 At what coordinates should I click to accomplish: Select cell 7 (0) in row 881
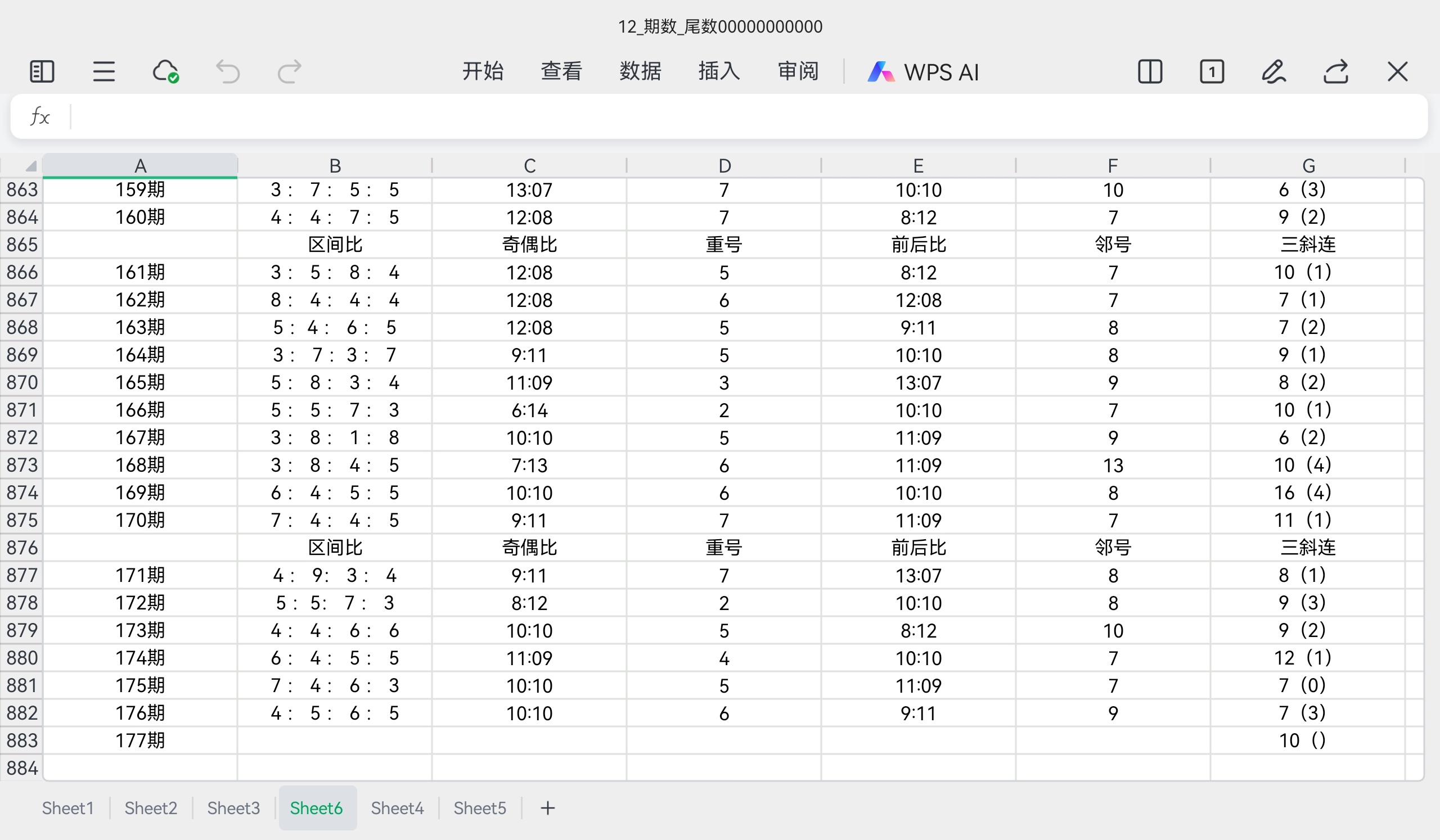[1308, 685]
